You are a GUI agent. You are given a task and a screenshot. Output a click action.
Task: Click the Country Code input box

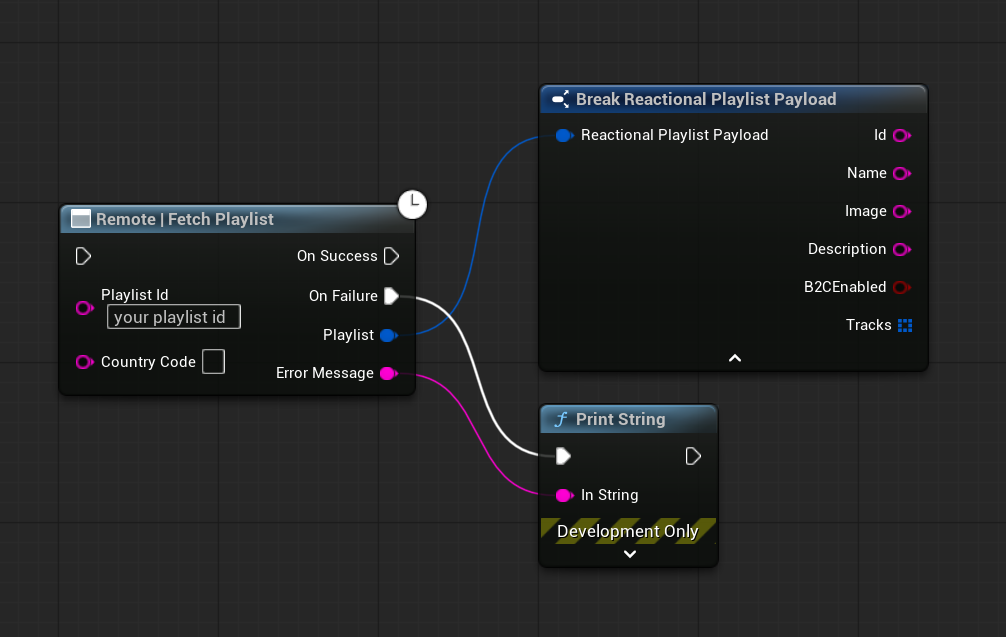(213, 362)
